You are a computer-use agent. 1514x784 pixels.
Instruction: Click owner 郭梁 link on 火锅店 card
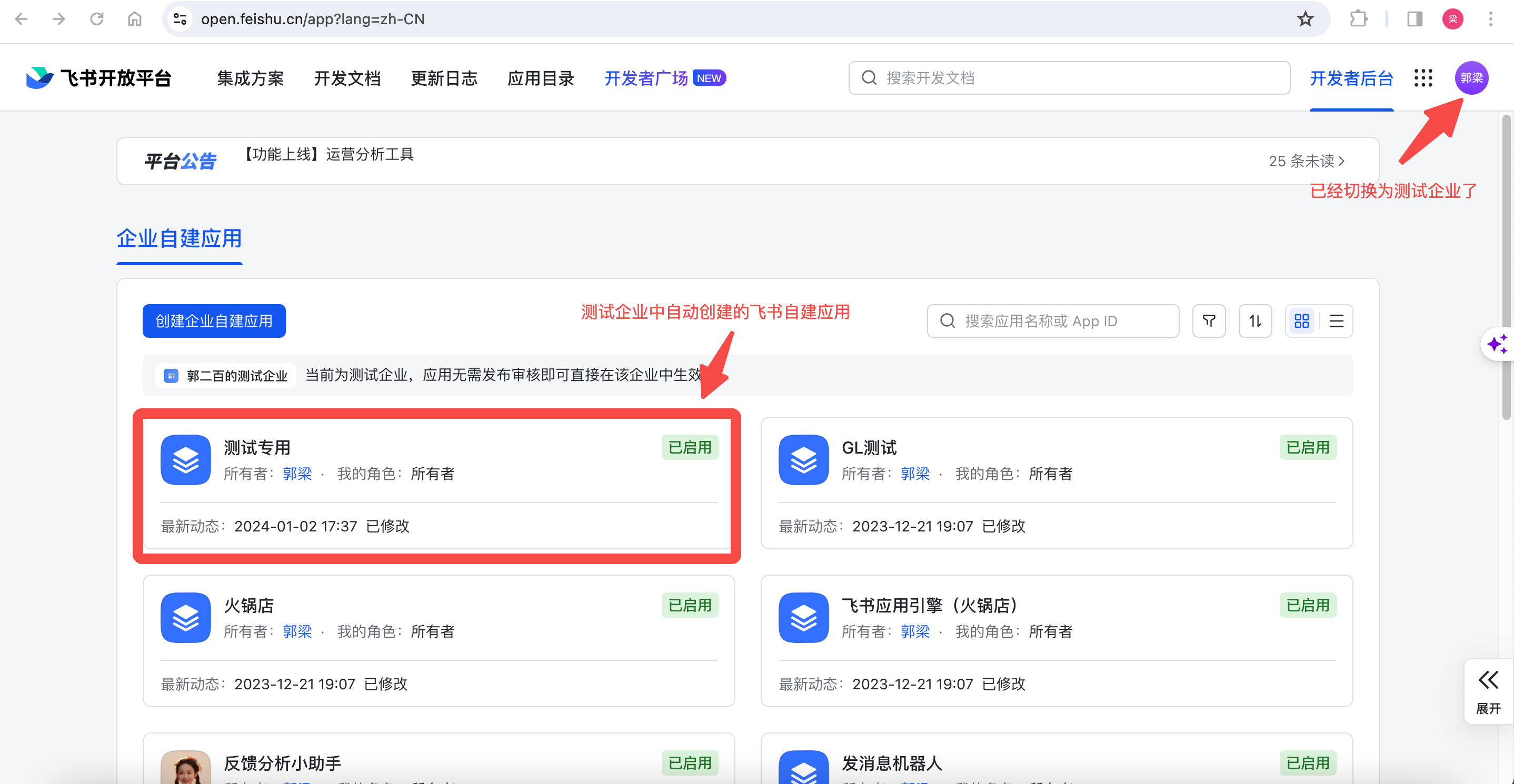click(x=297, y=631)
